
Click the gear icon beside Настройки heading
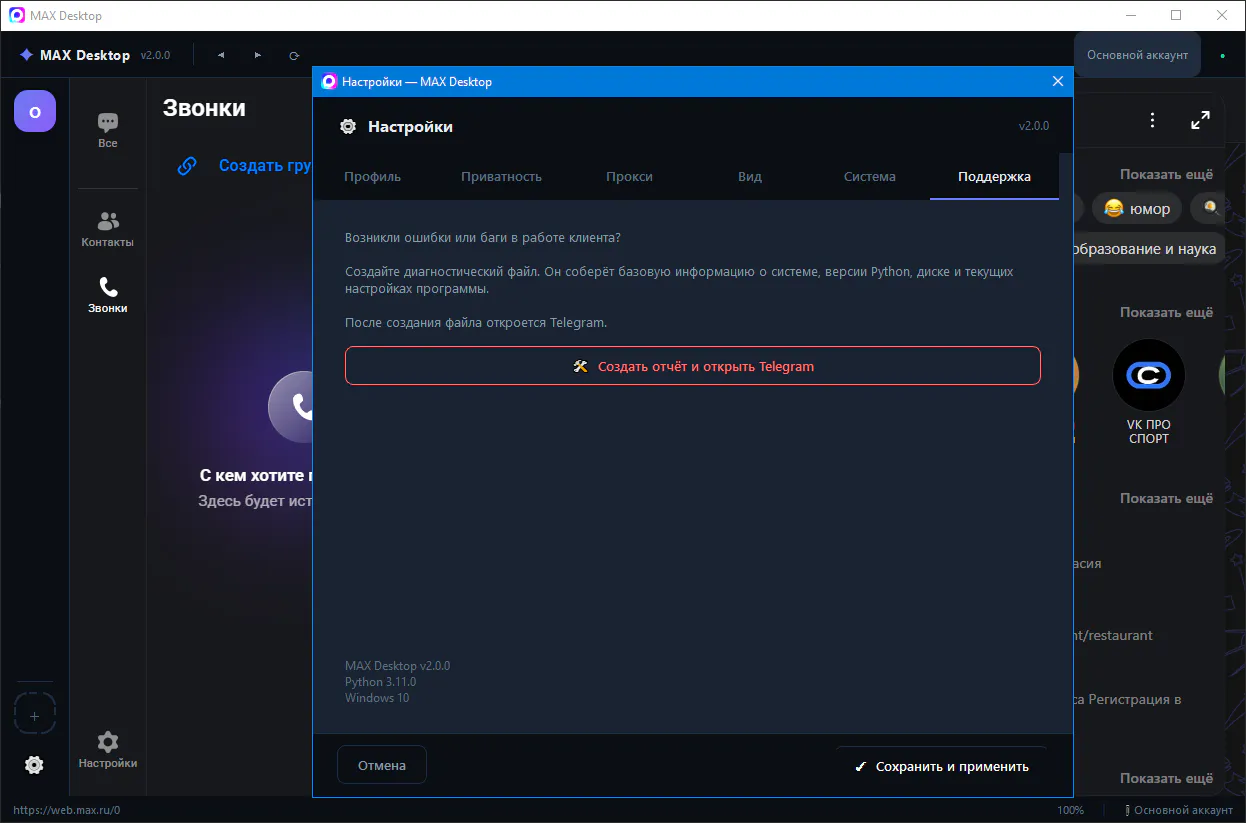tap(348, 127)
